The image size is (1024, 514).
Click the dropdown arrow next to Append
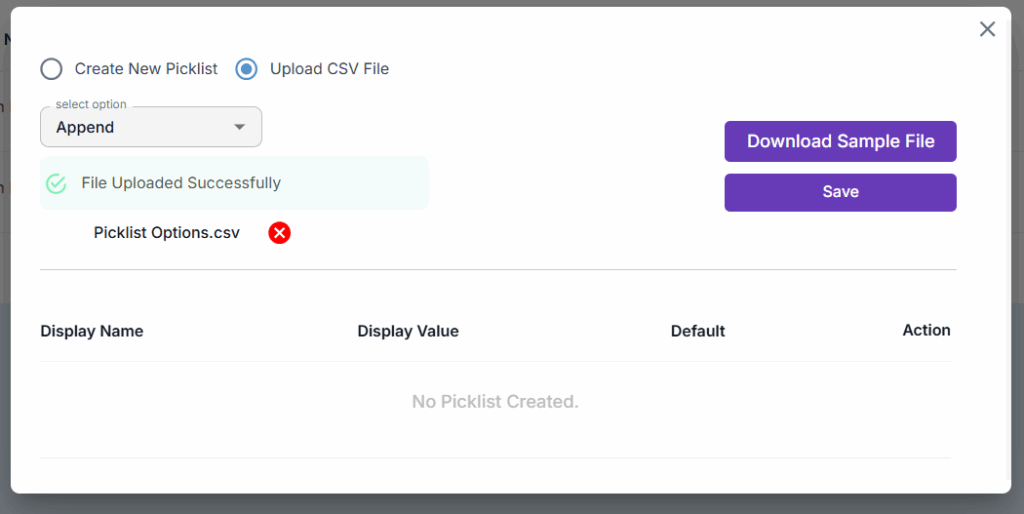coord(239,127)
